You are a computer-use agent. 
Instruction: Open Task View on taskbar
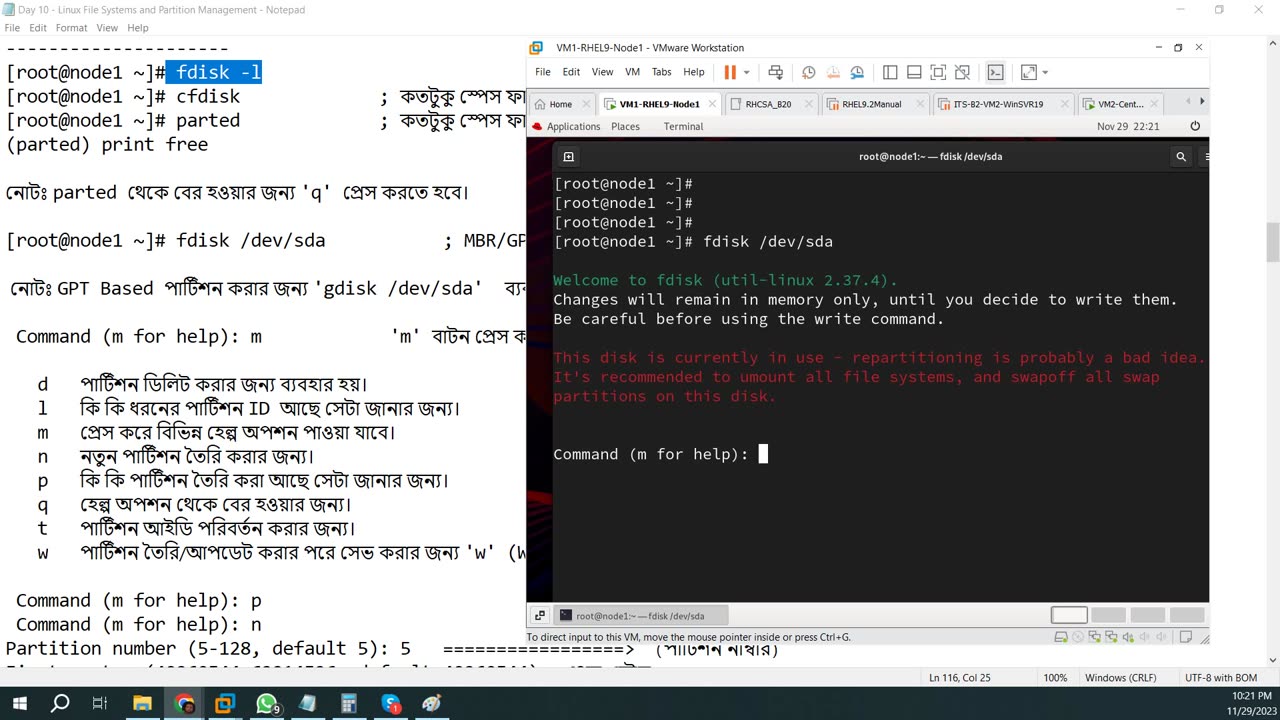(x=100, y=704)
